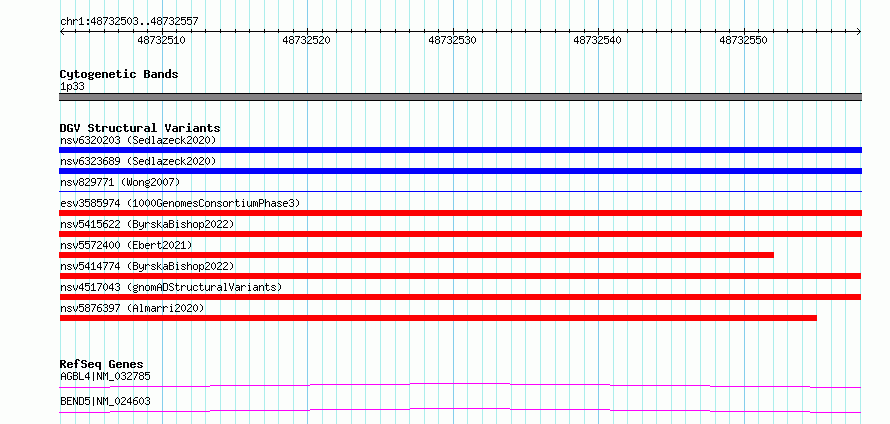The height and width of the screenshot is (424, 890).
Task: Click the magenta BEND5 gene line
Action: (460, 410)
